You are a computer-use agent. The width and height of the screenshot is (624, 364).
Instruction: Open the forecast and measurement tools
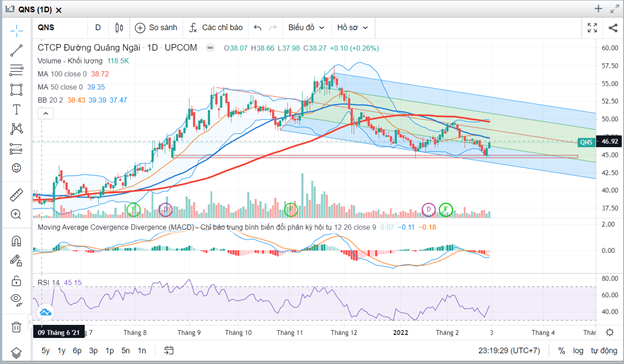pos(16,148)
